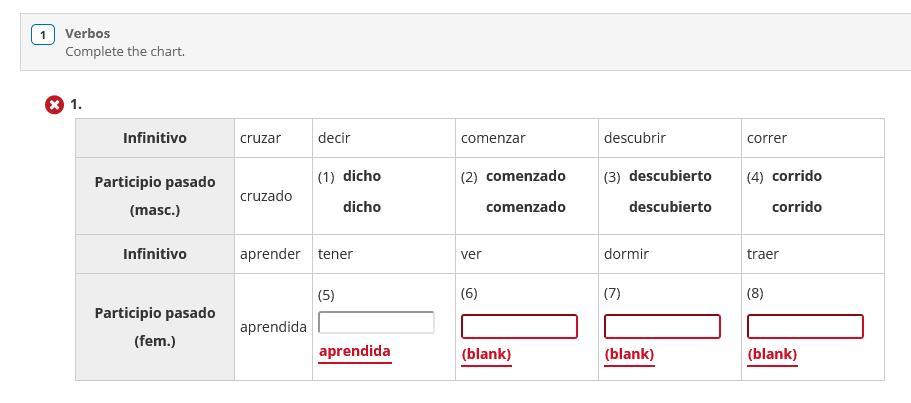Click the bold 'descubierto' answer text

[x=670, y=176]
